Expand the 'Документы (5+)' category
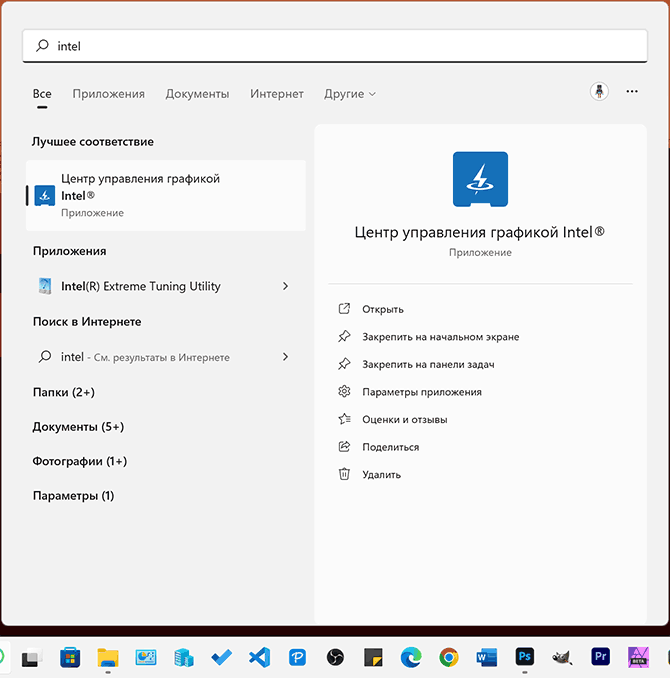670x678 pixels. 78,427
